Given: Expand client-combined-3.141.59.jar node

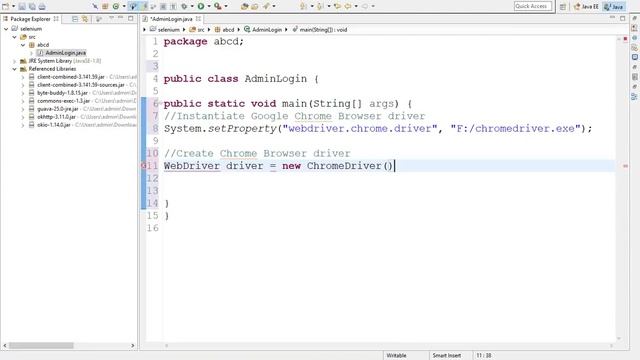Looking at the screenshot, I should (23, 77).
